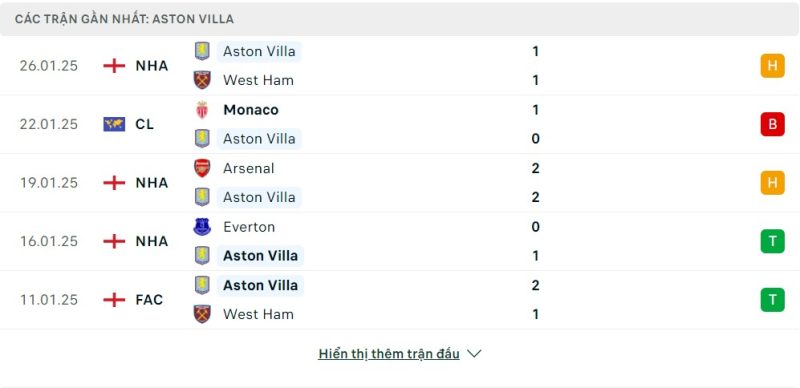Click England flag beside 26.01.25 match
Viewport: 800px width, 388px height.
tap(114, 66)
